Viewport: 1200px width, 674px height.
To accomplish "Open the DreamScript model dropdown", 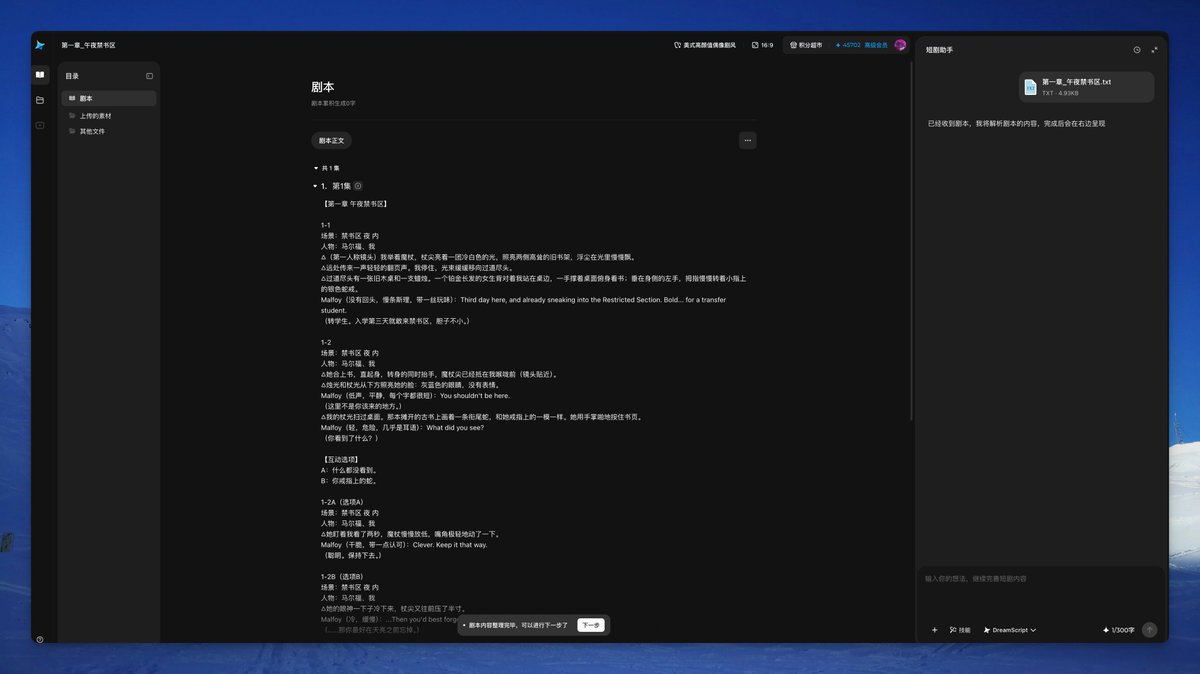I will (1010, 630).
